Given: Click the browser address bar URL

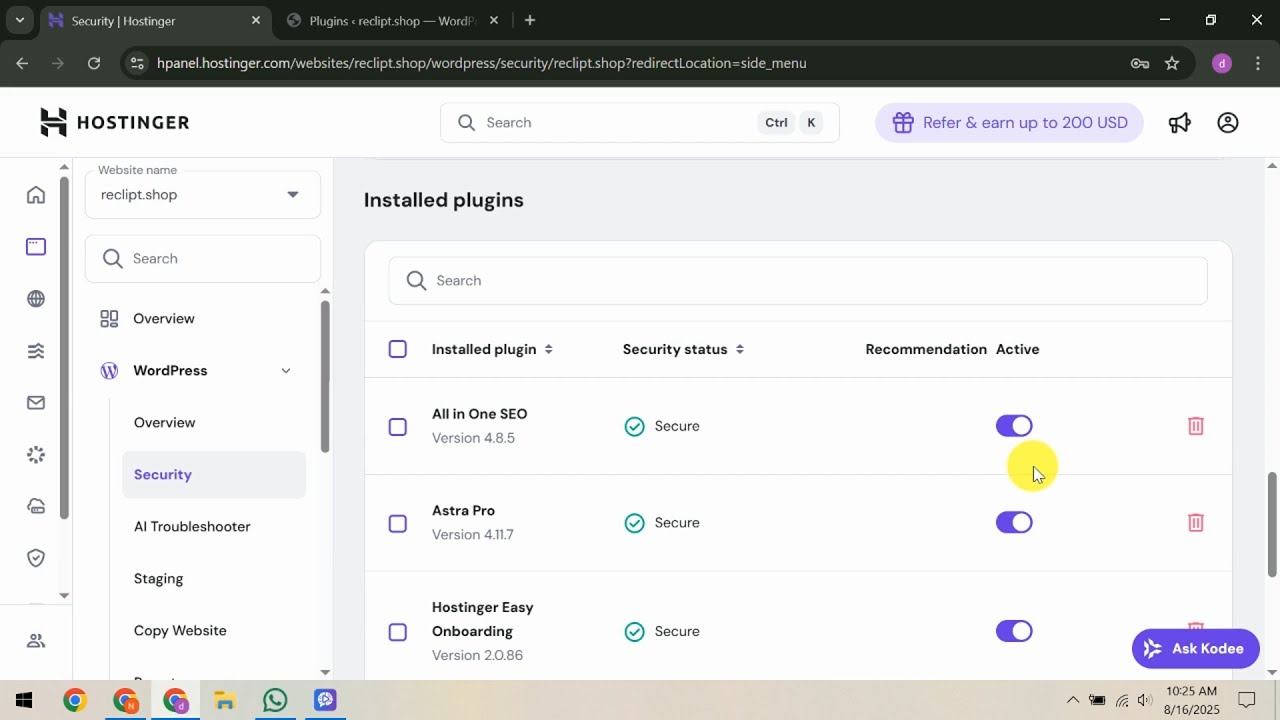Looking at the screenshot, I should 481,63.
